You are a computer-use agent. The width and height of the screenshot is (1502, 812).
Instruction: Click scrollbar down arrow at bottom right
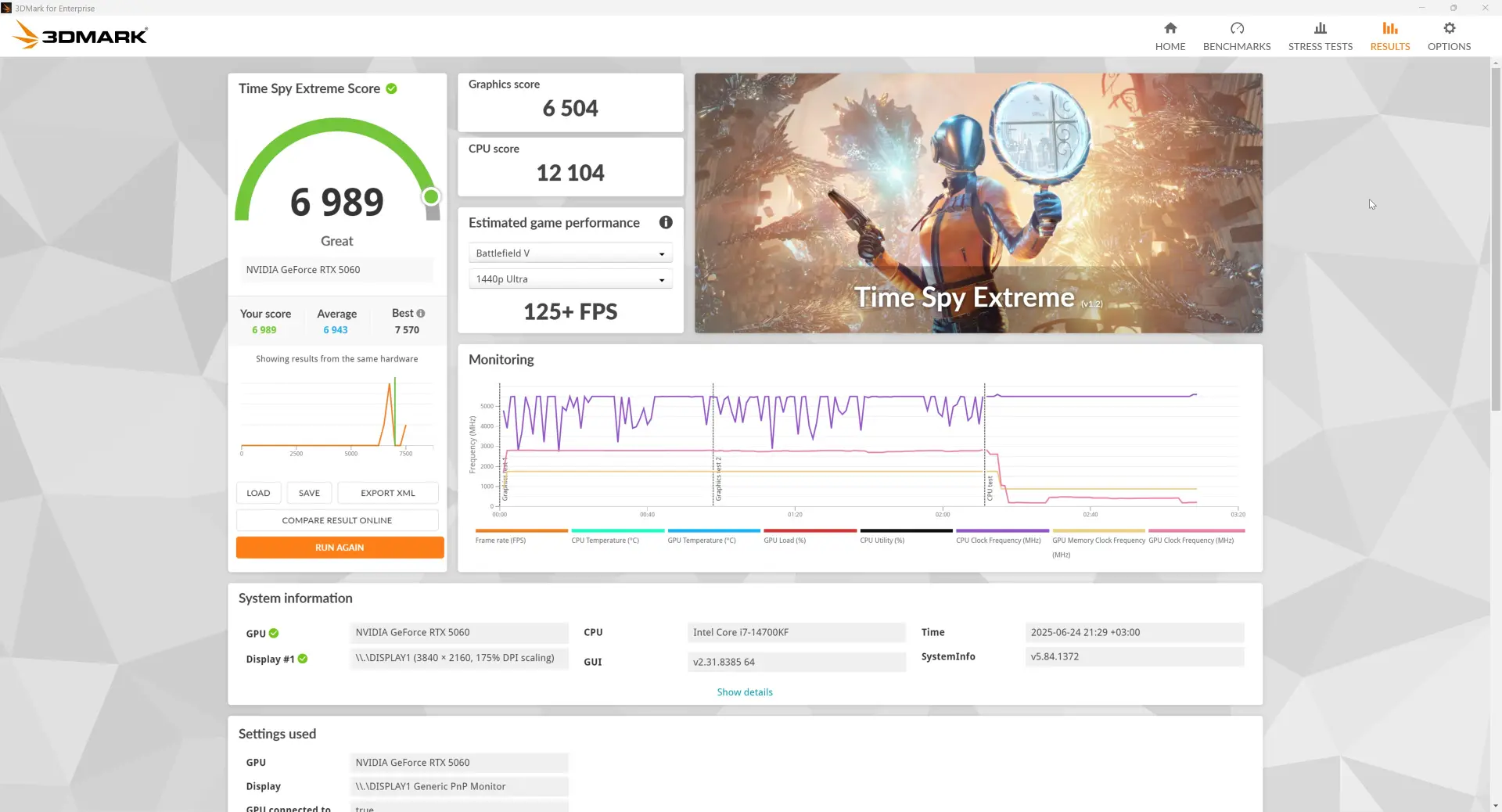[1496, 806]
